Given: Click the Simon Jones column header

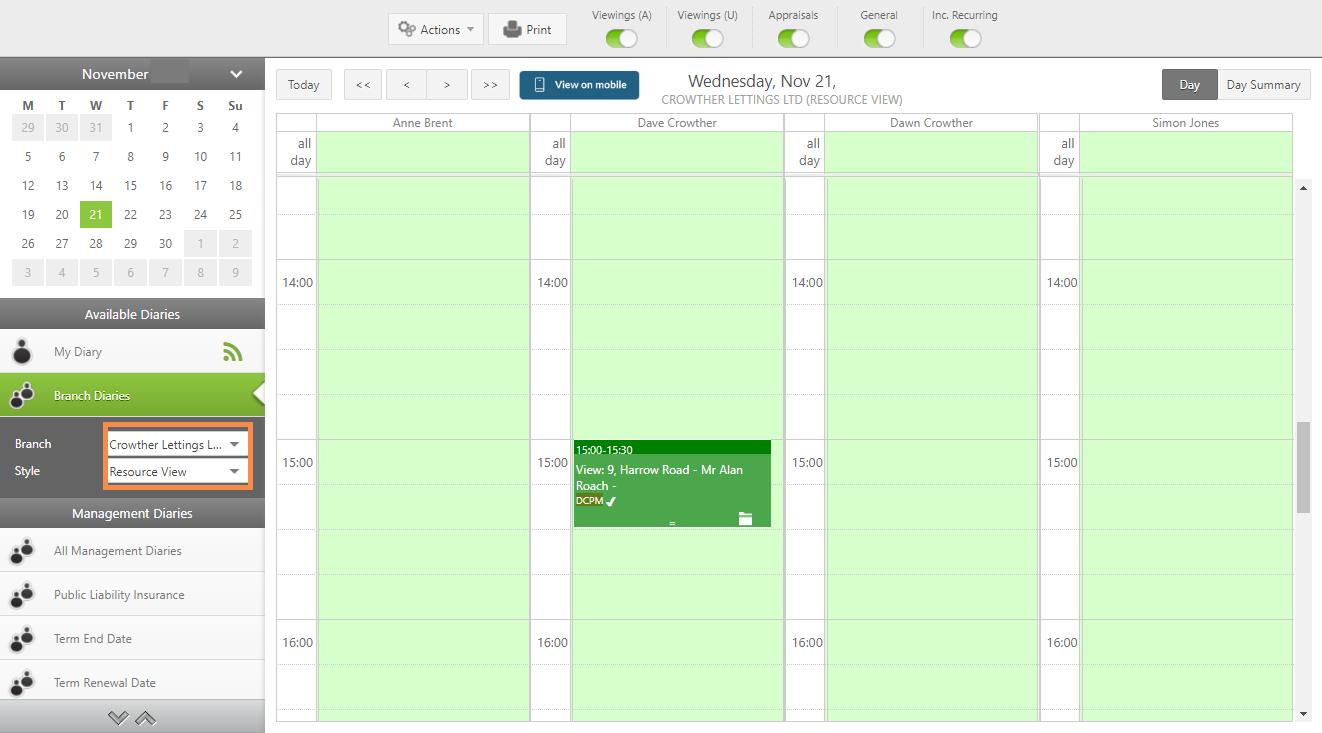Looking at the screenshot, I should point(1185,123).
